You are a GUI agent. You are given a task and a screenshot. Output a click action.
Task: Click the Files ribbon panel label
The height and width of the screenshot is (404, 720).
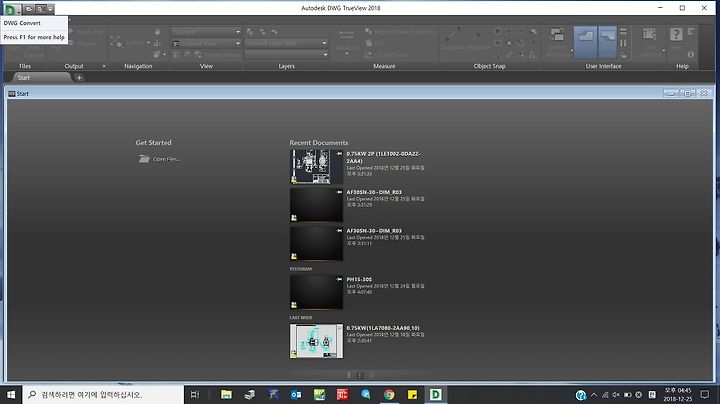(x=25, y=66)
